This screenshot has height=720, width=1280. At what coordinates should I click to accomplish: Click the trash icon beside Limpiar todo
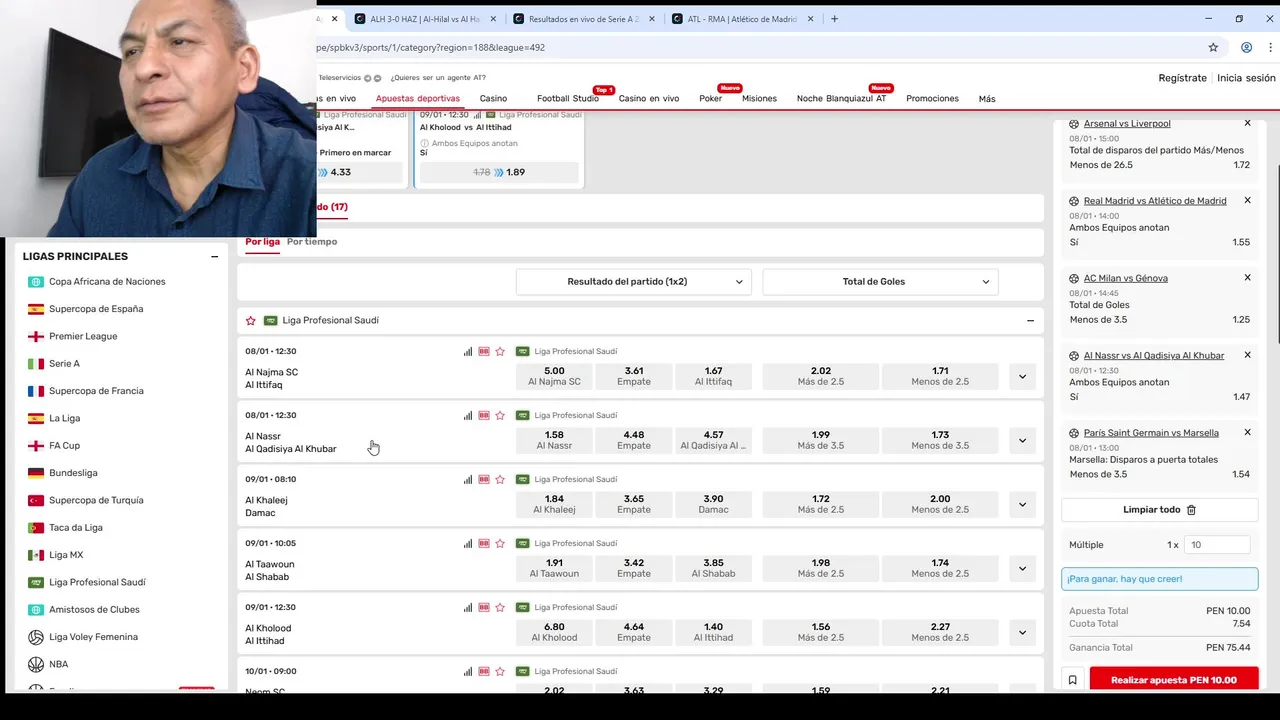[x=1191, y=510]
